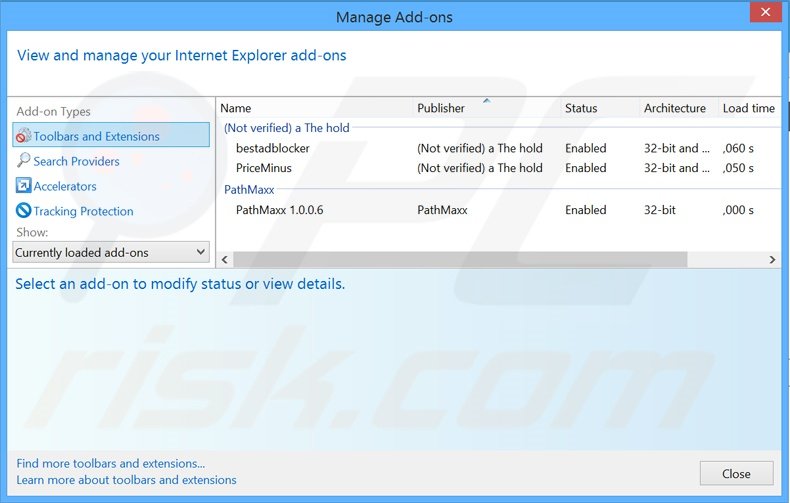This screenshot has width=790, height=503.
Task: Sort list by Publisher column header
Action: click(x=487, y=108)
